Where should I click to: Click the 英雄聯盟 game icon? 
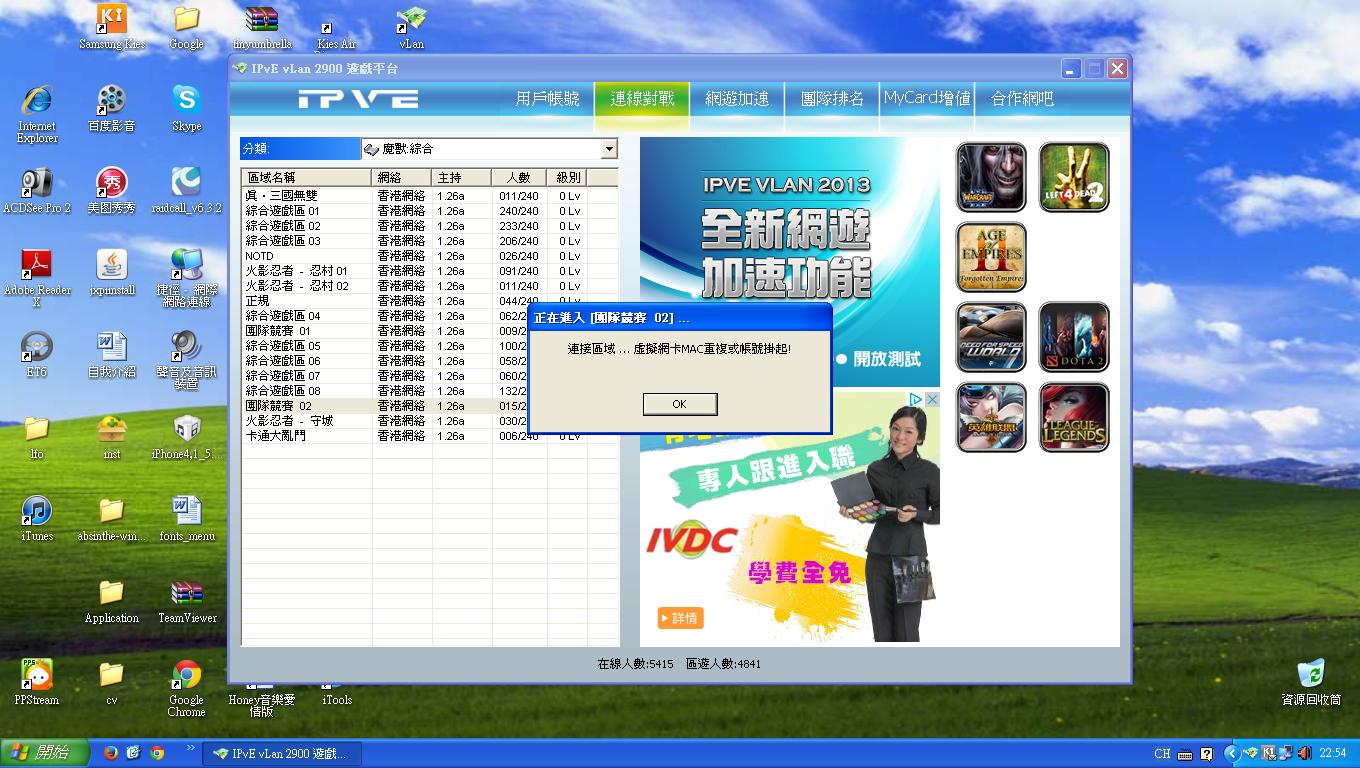990,417
